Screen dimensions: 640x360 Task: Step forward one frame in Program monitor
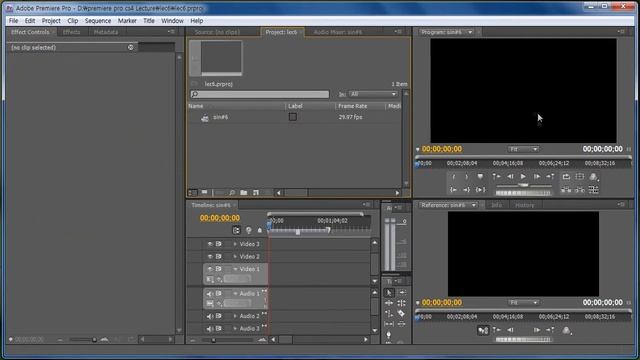click(x=537, y=177)
